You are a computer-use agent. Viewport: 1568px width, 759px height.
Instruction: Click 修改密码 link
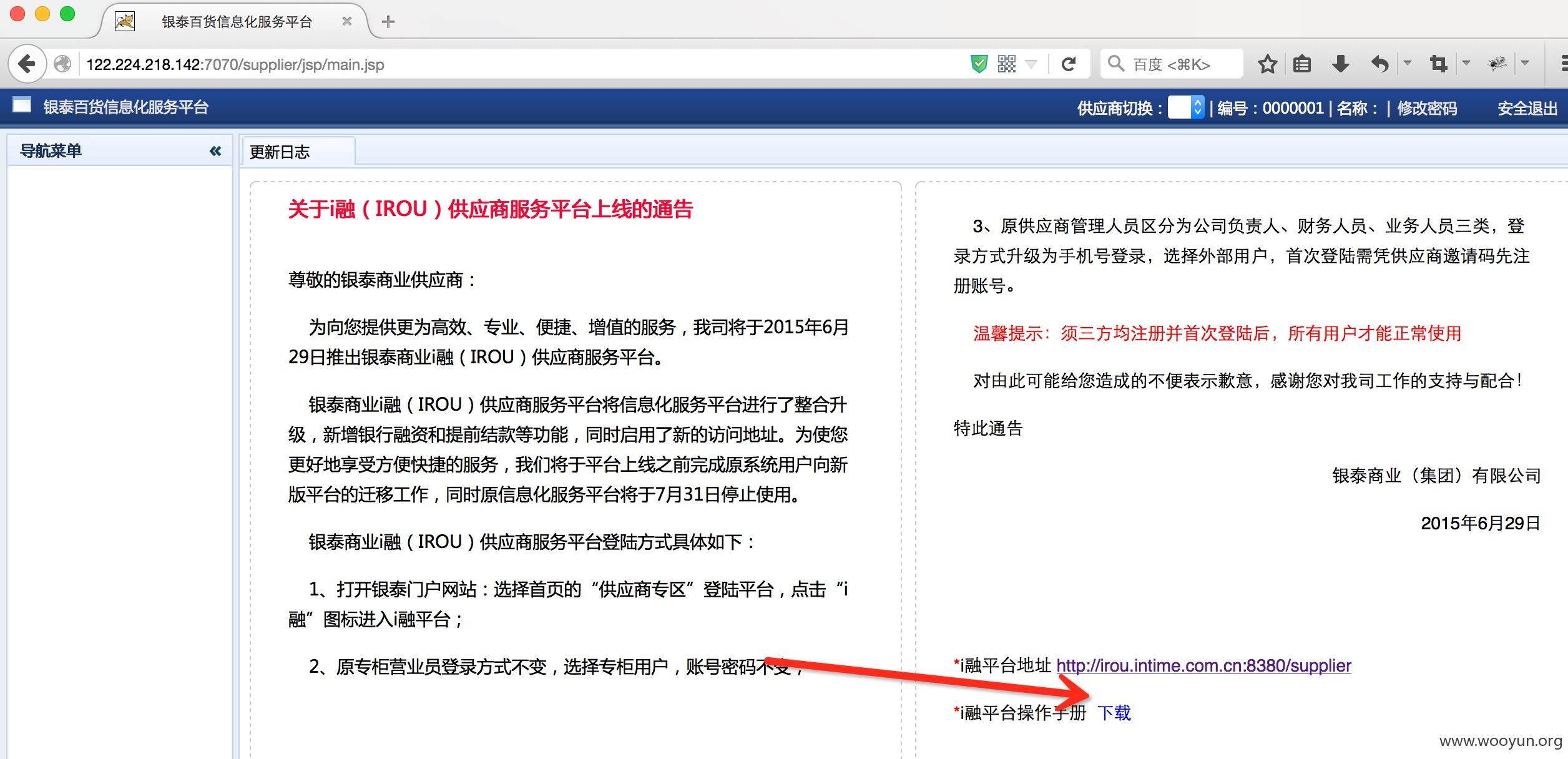[x=1427, y=109]
